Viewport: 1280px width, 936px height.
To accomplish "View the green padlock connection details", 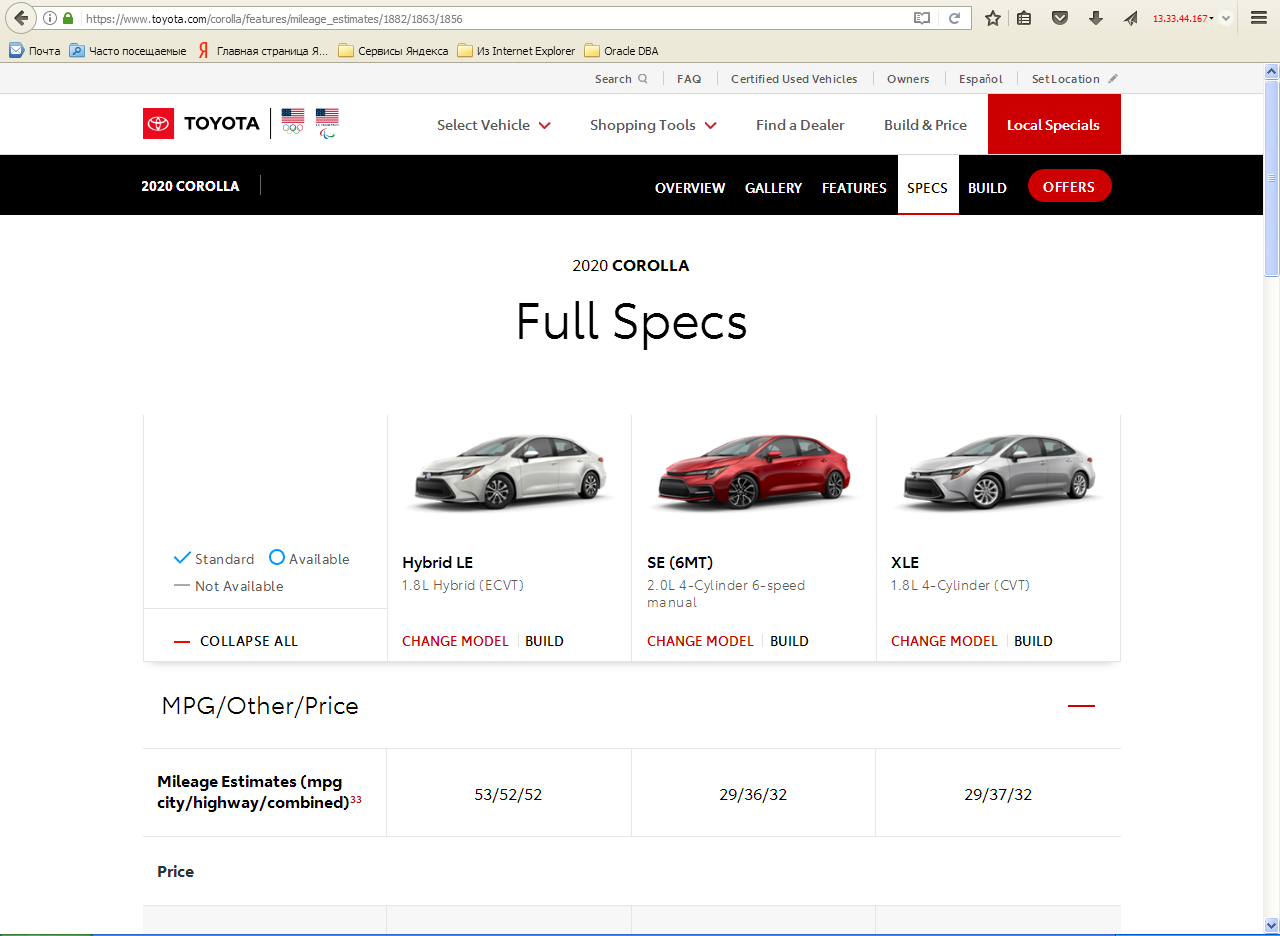I will (68, 18).
